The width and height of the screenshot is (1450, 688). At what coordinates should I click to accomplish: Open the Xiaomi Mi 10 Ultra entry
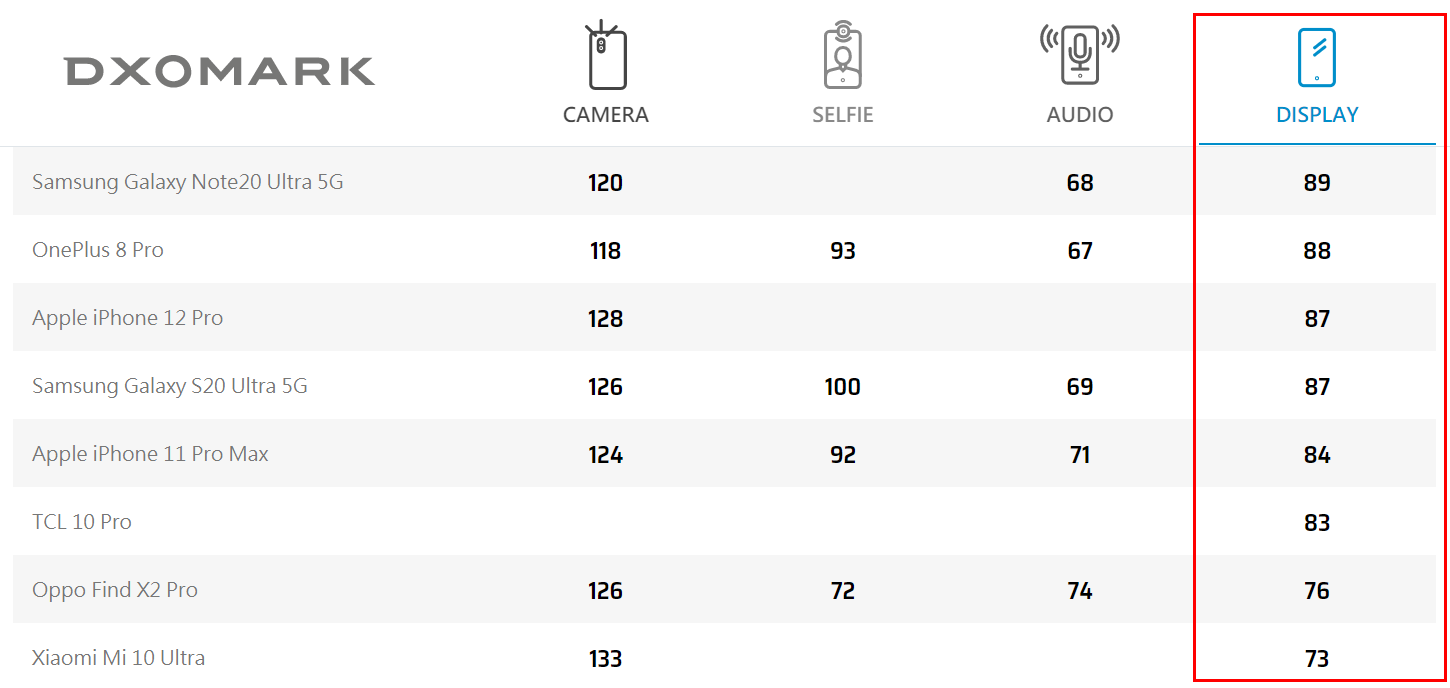point(119,658)
